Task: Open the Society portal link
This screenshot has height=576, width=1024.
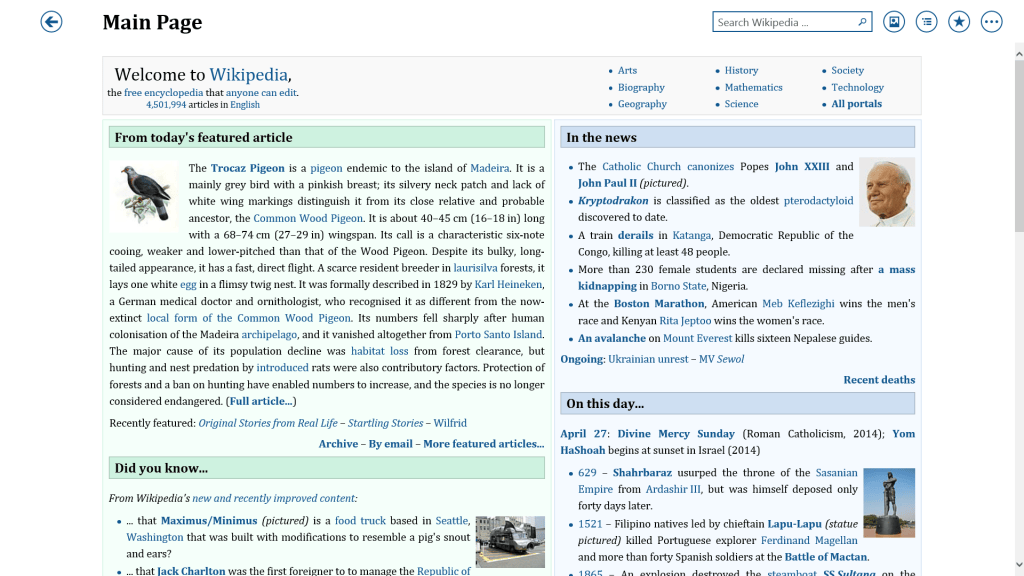Action: pos(847,70)
